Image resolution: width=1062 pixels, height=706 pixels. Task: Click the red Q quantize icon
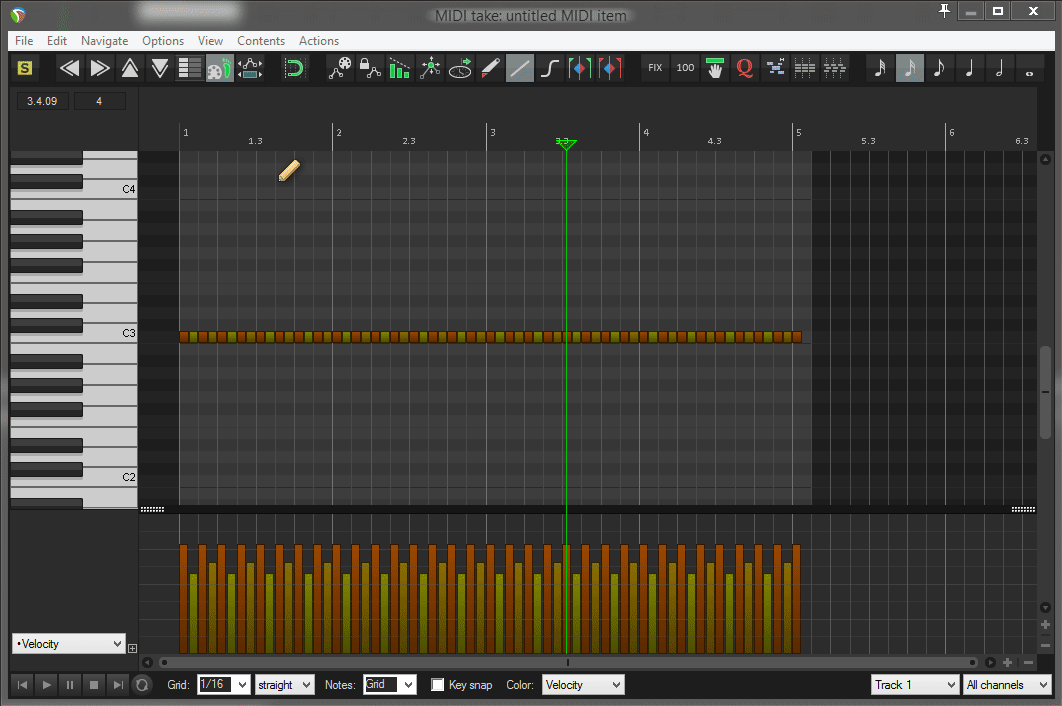(745, 68)
